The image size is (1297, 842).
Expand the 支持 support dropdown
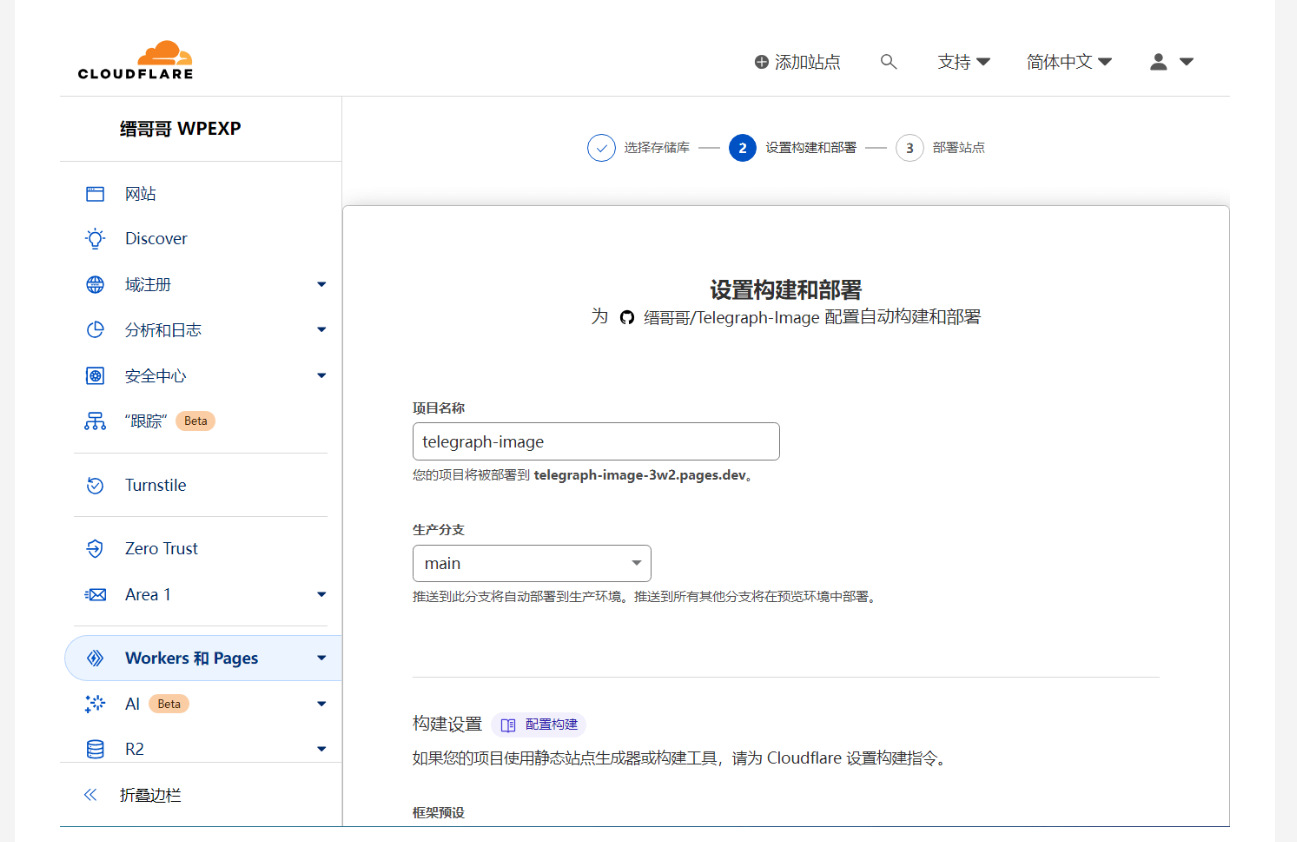click(963, 62)
